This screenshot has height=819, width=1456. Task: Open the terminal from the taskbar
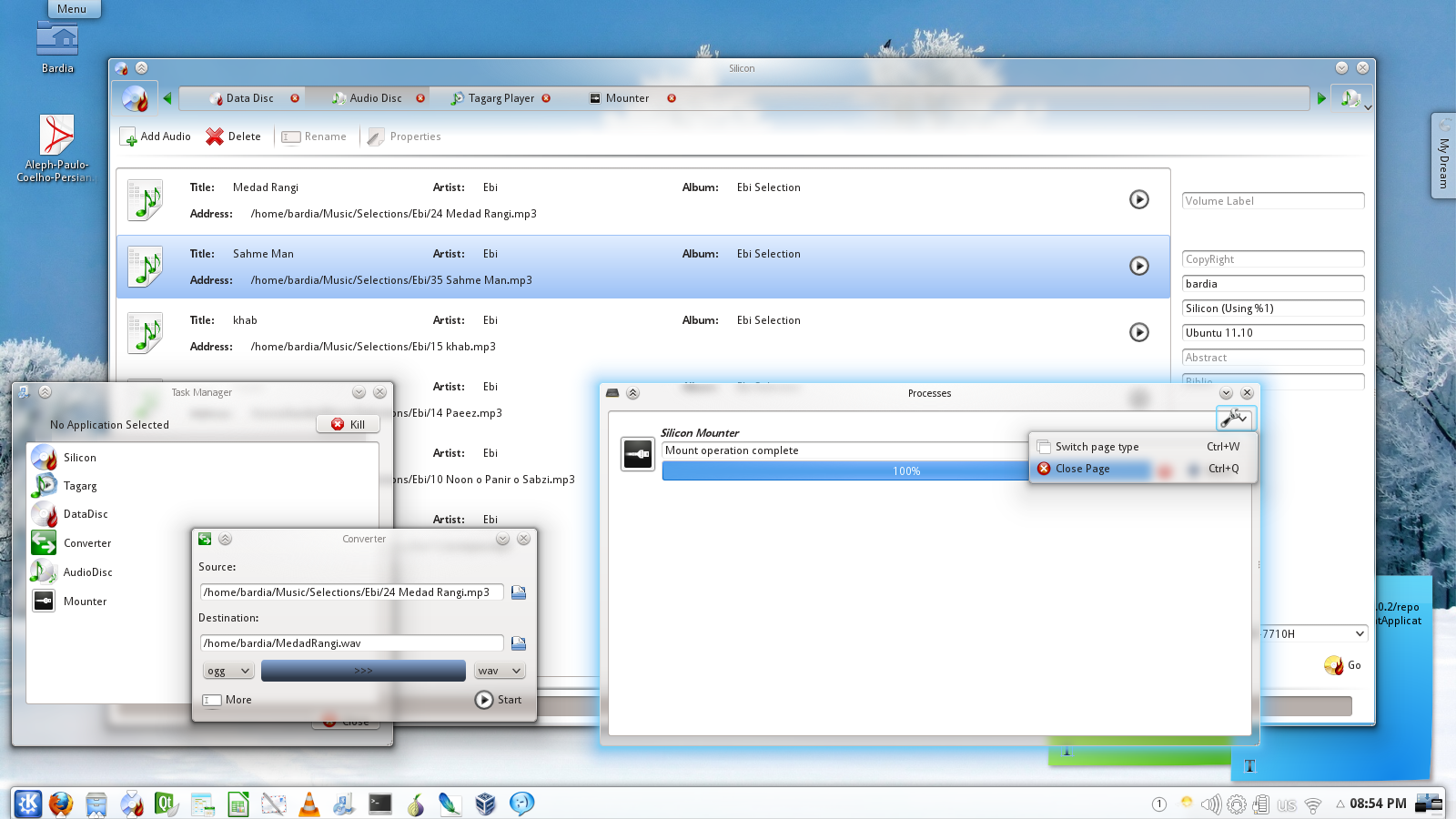coord(380,804)
